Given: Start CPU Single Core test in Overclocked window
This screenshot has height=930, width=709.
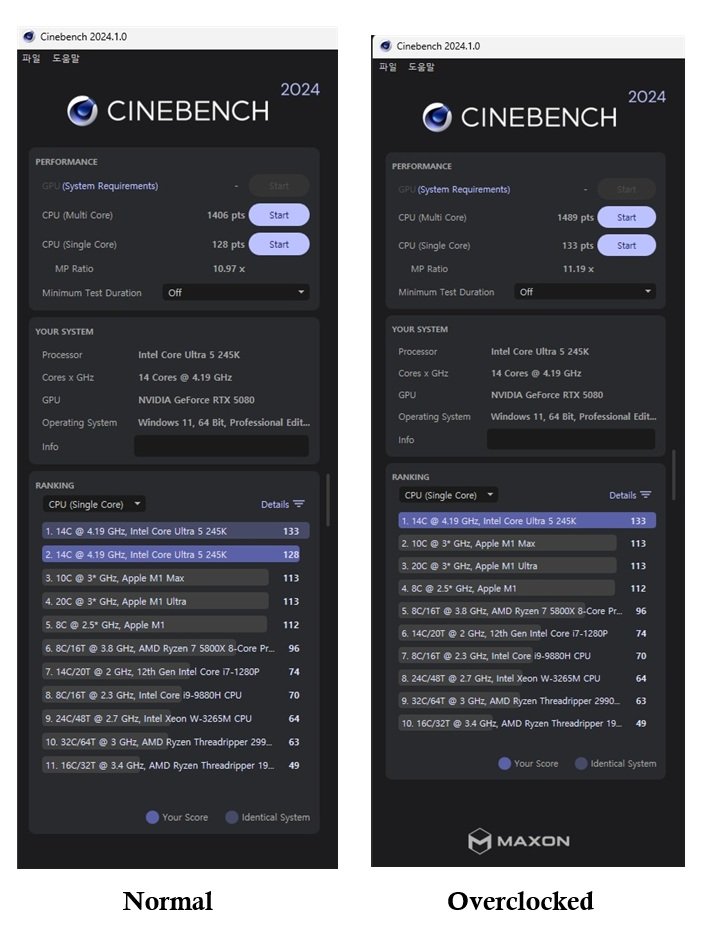Looking at the screenshot, I should click(627, 246).
